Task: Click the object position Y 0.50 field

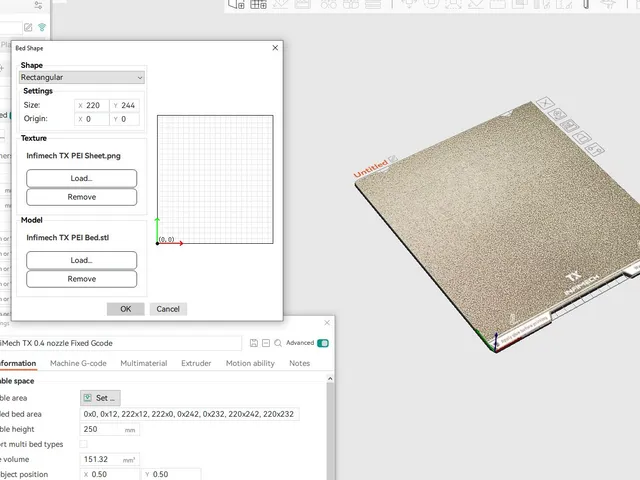Action: click(x=171, y=474)
